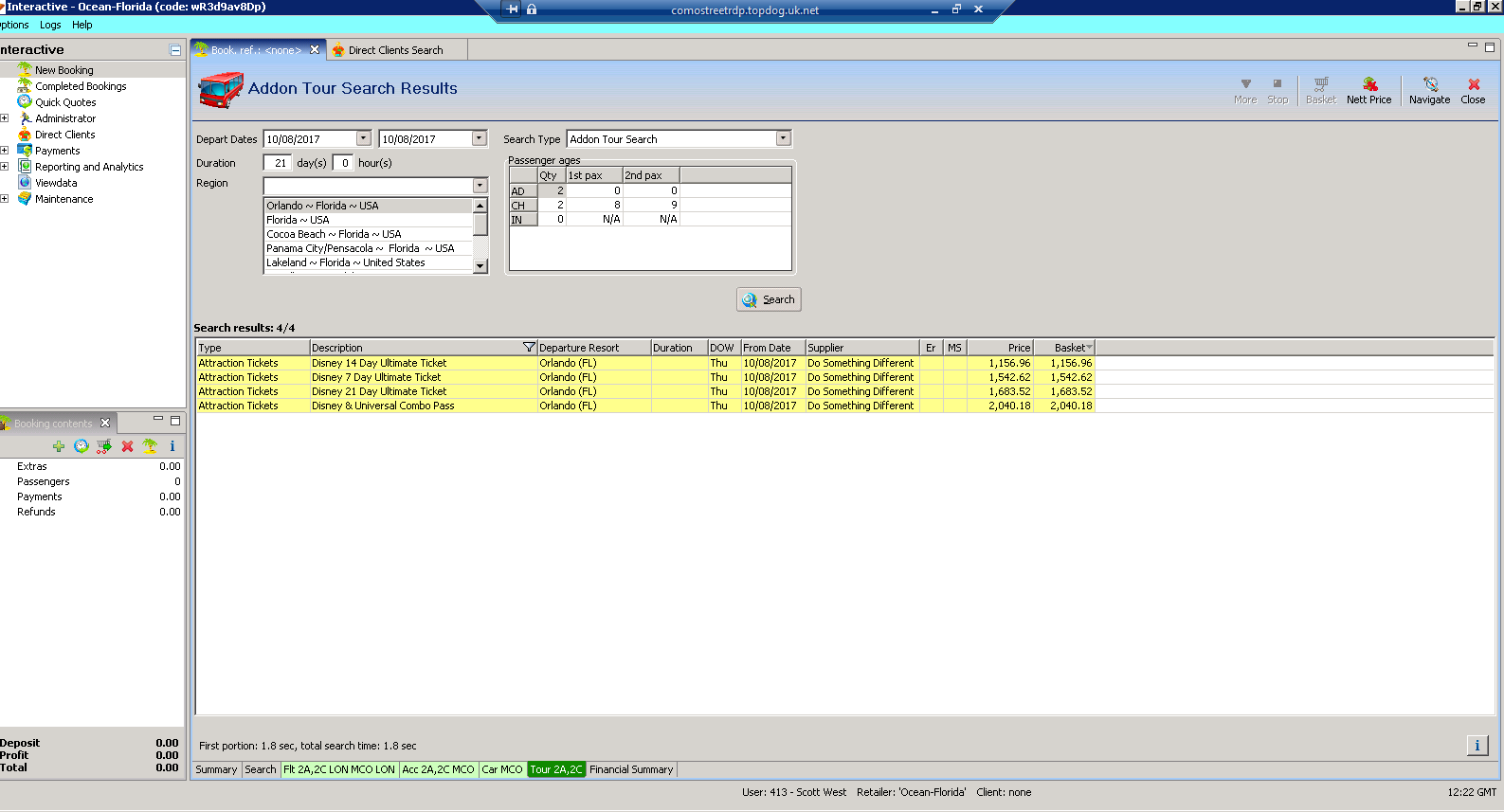Select the Disney 14 Day Ultimate Ticket row

pyautogui.click(x=644, y=363)
